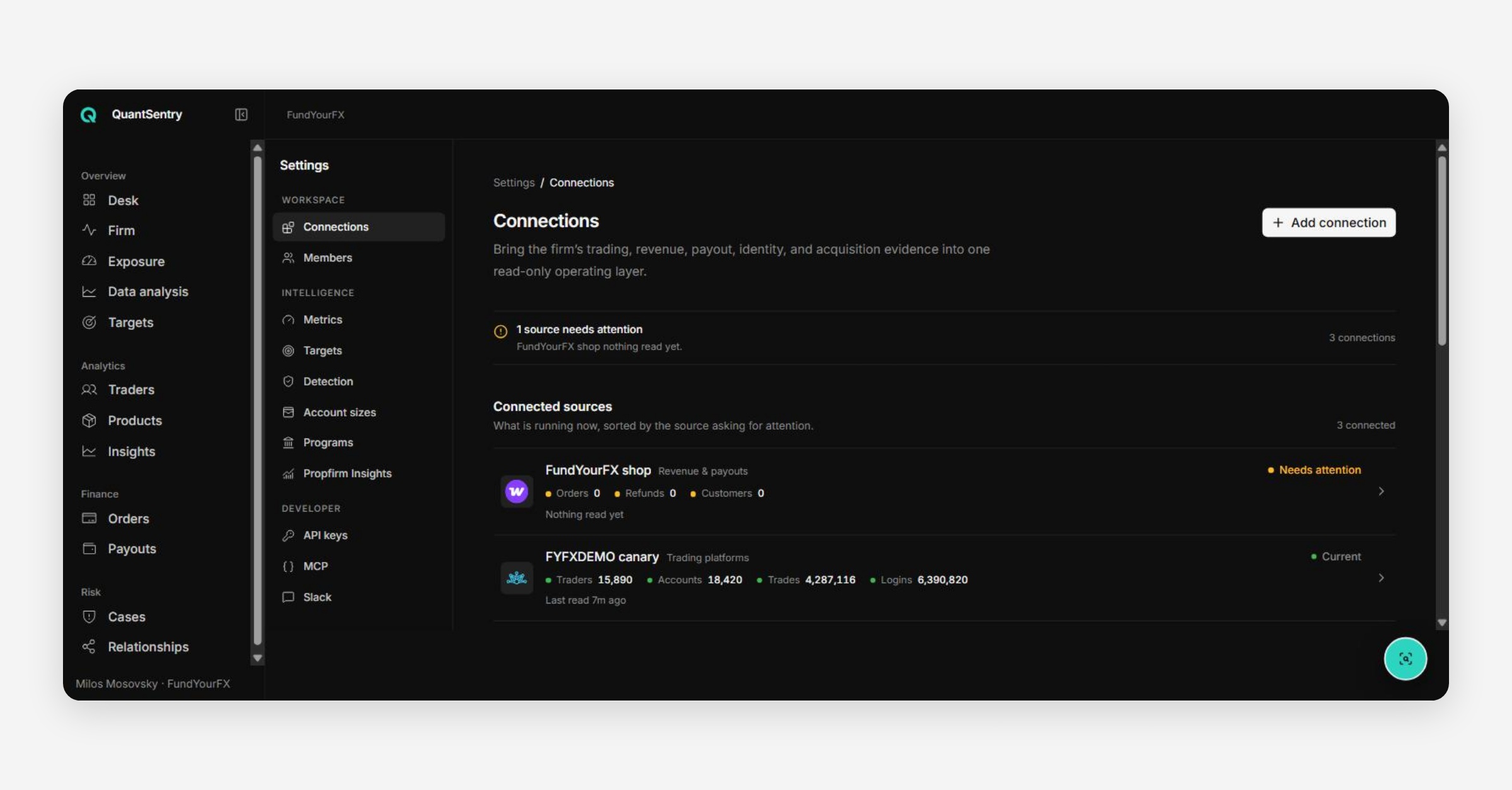Click the Programs bank icon
1512x790 pixels.
(x=288, y=443)
